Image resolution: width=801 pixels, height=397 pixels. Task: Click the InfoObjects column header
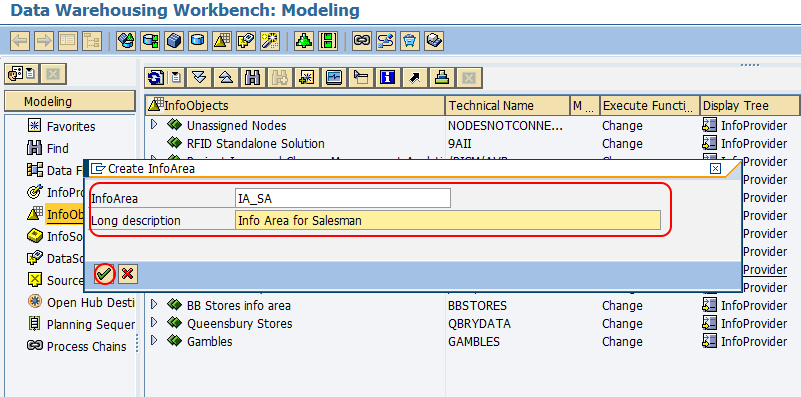(x=295, y=106)
